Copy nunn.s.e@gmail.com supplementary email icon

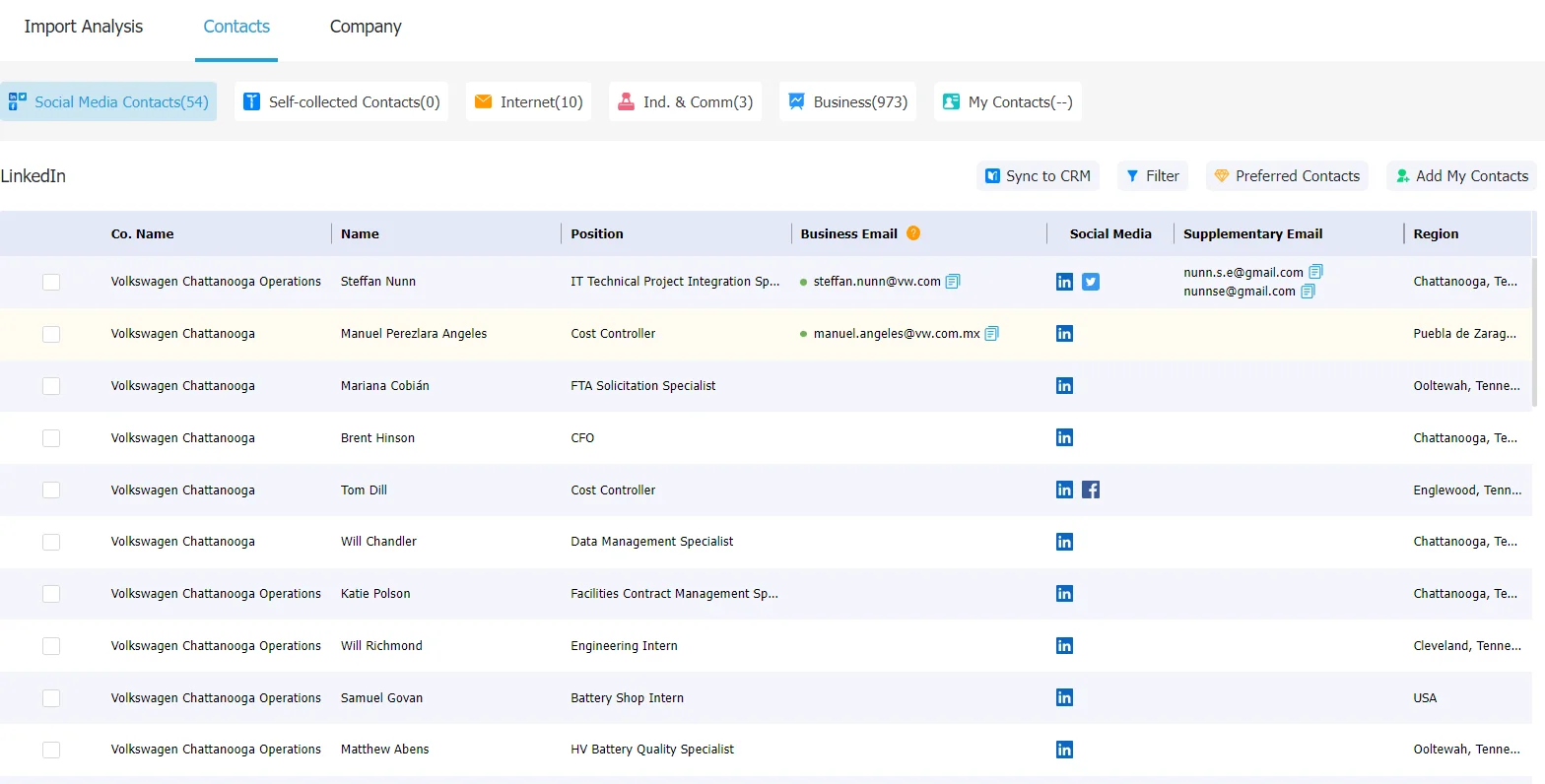[1315, 272]
